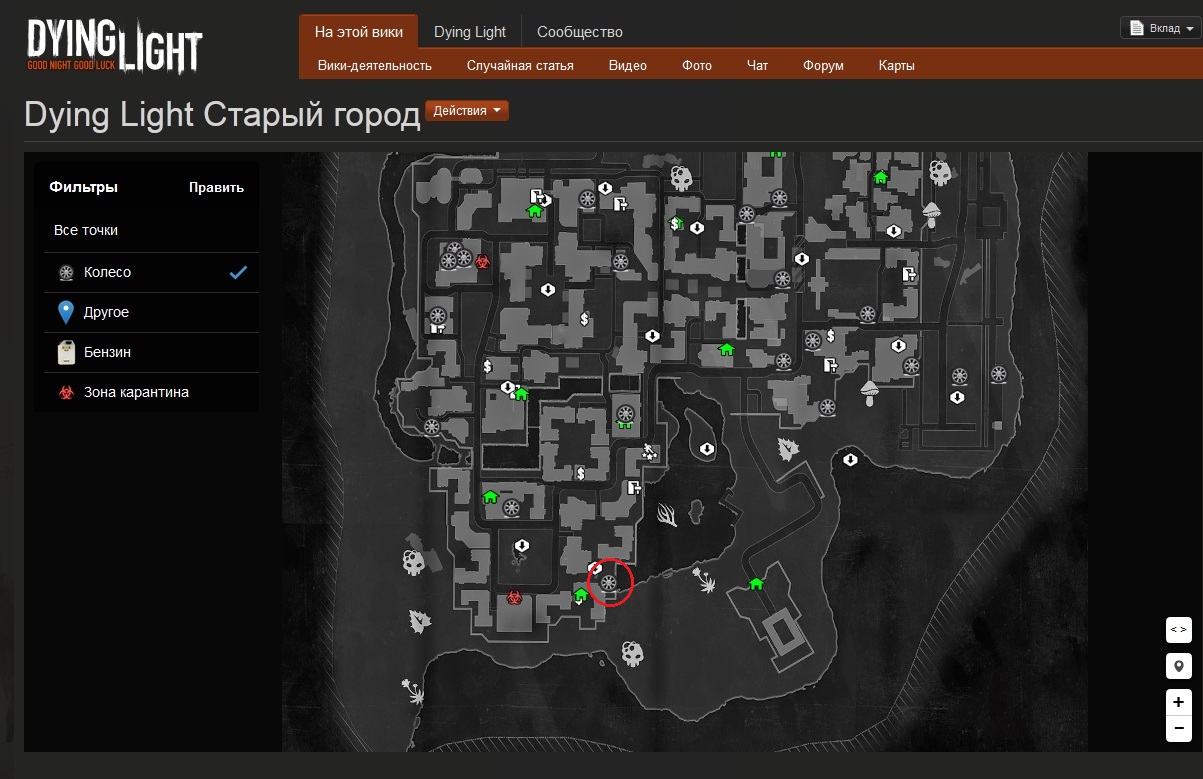Image resolution: width=1203 pixels, height=779 pixels.
Task: Open the Действия dropdown
Action: coord(467,111)
